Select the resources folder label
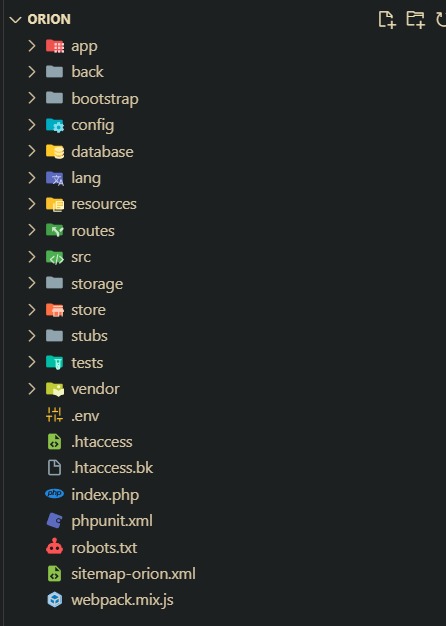446x626 pixels. [104, 204]
